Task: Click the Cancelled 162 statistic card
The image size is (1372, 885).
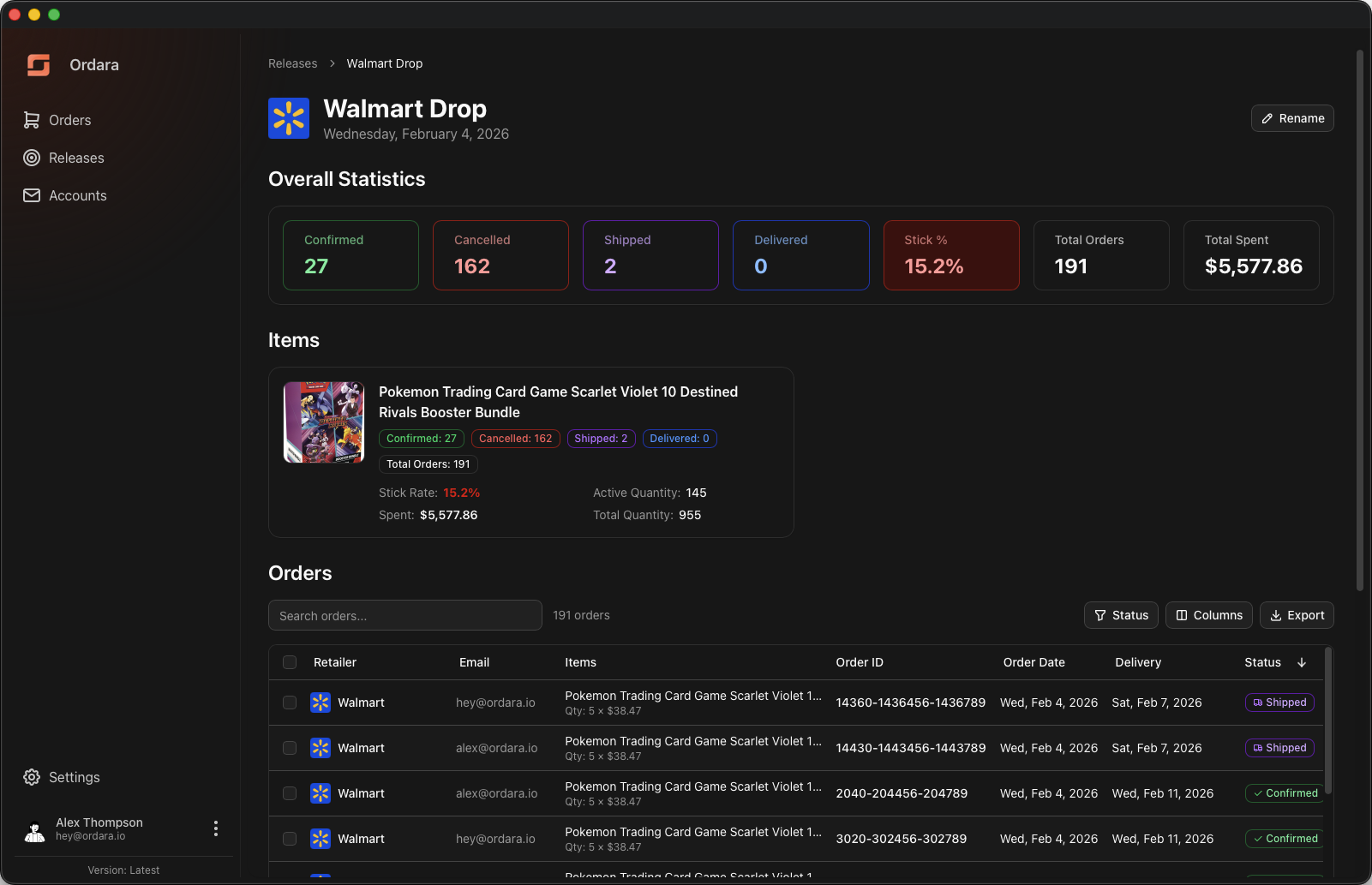Action: pos(500,255)
